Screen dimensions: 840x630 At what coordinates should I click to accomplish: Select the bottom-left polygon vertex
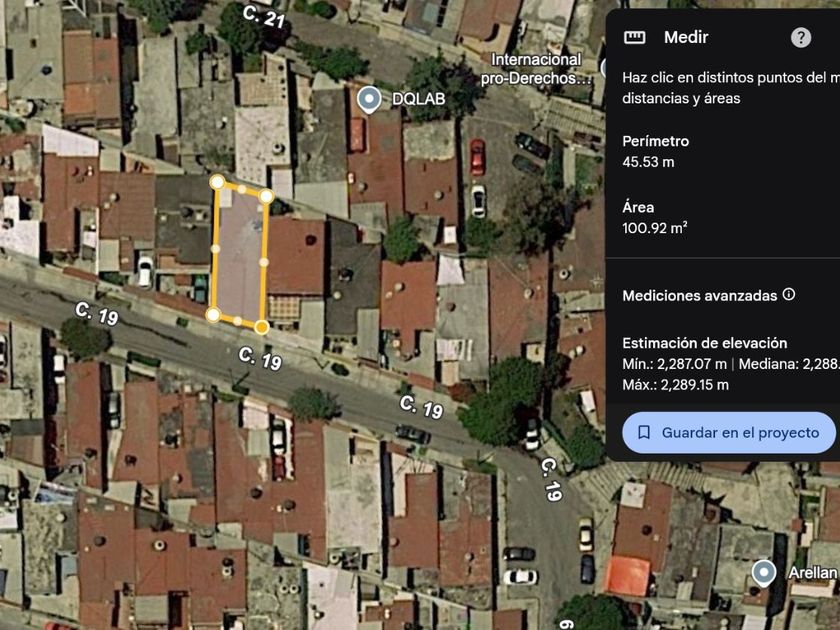pos(213,314)
